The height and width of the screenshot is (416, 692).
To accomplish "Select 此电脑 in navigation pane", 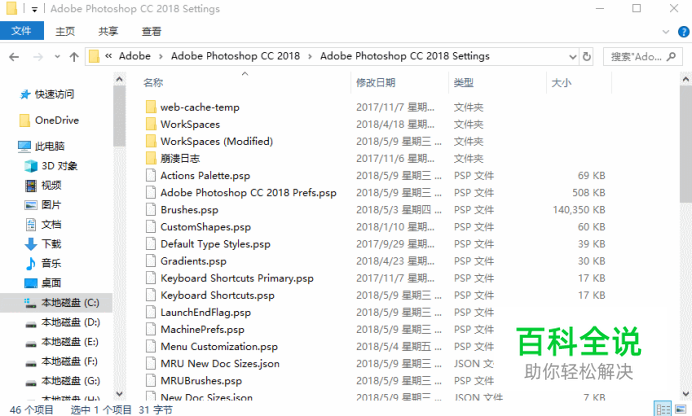I will point(49,146).
